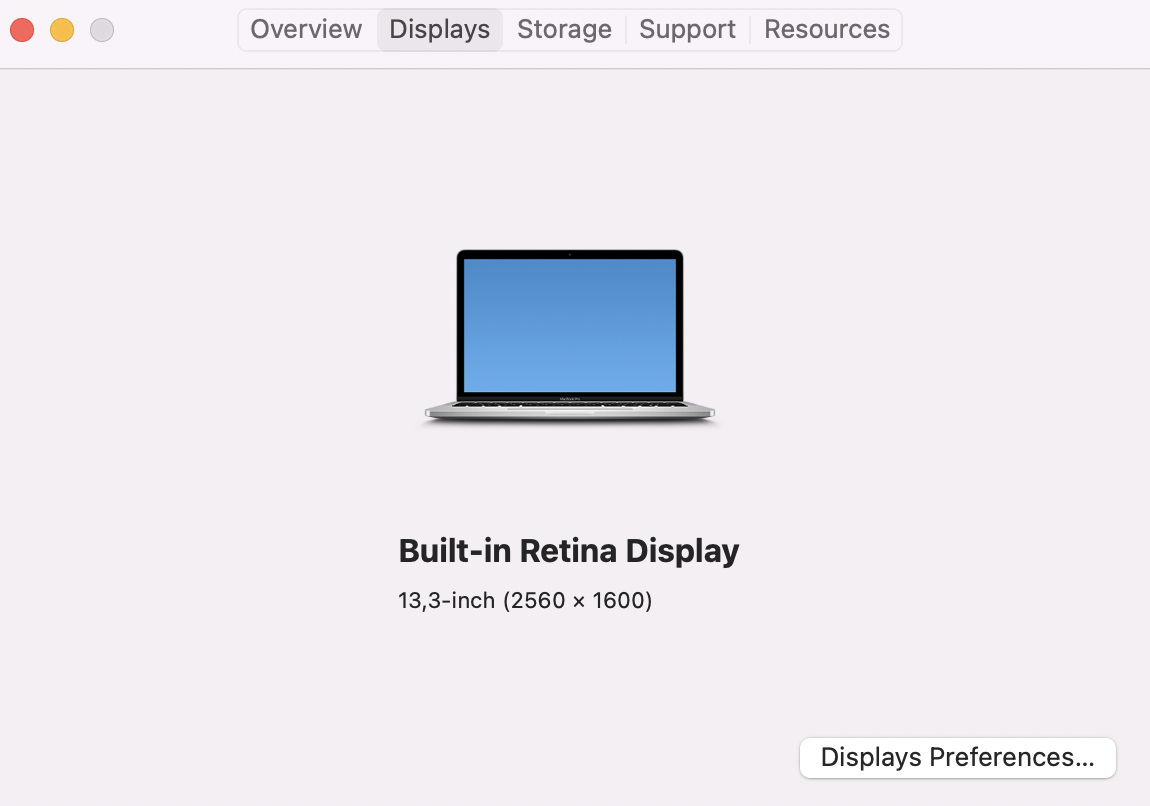This screenshot has height=806, width=1150.
Task: Click the camera dot on the laptop bezel
Action: 570,254
